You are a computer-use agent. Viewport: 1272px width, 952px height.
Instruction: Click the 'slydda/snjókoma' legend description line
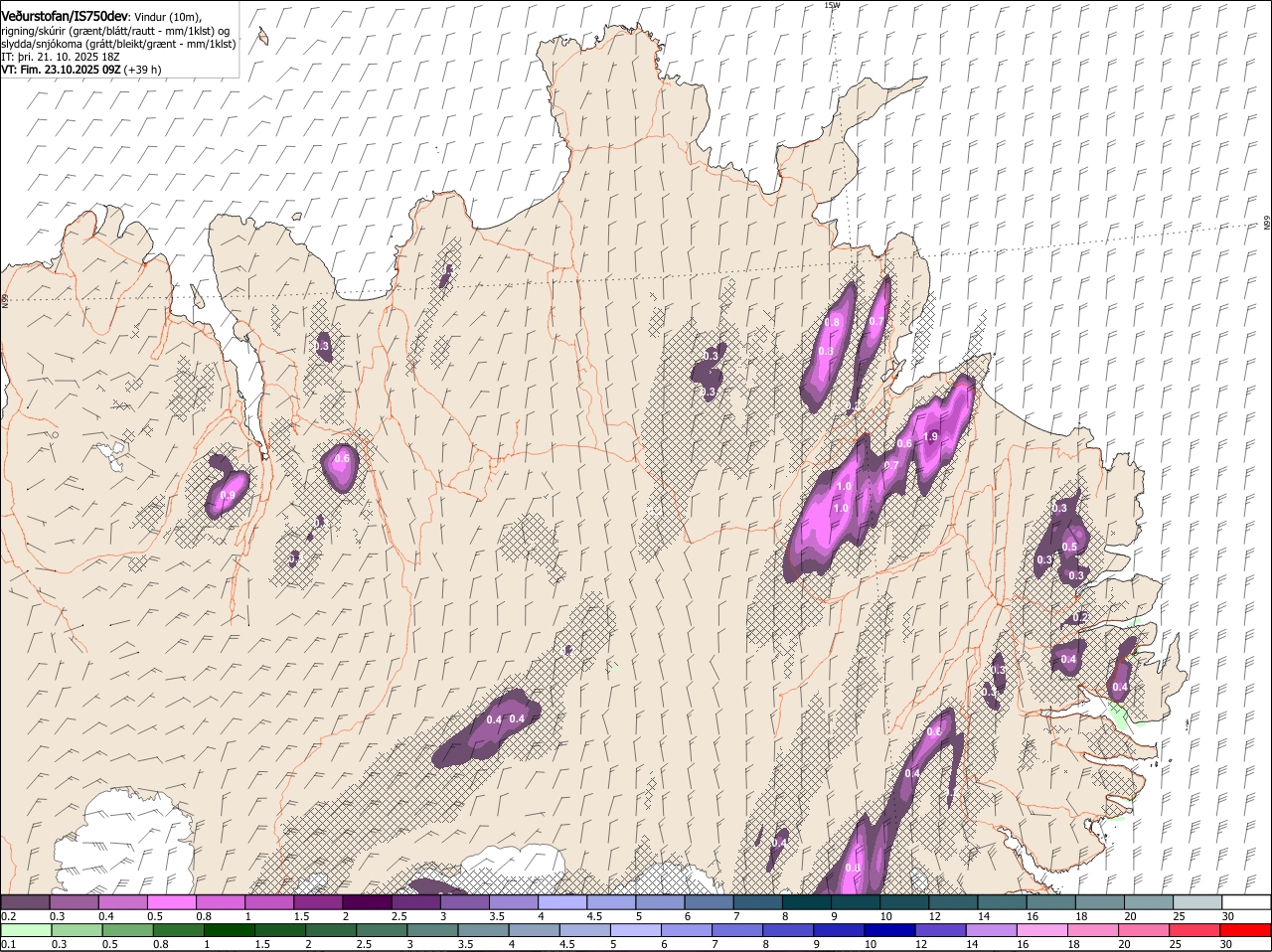(118, 44)
